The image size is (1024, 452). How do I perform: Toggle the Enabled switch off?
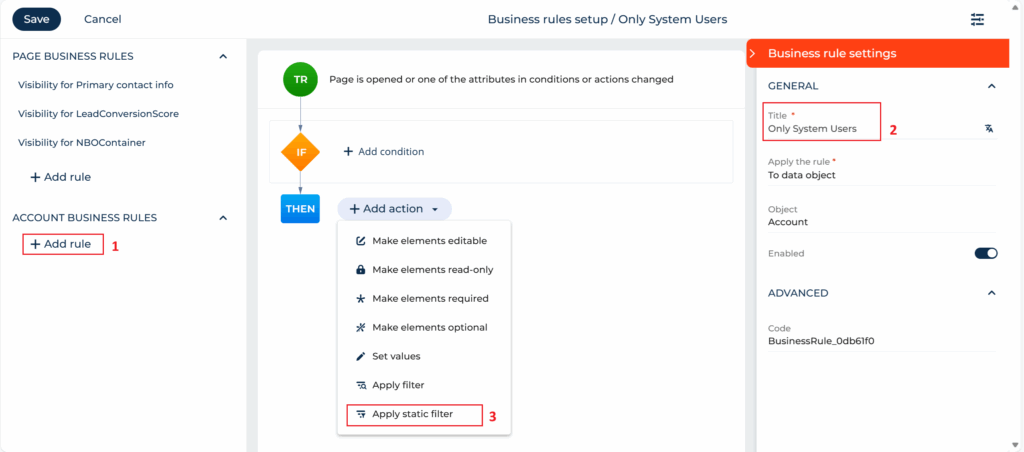[985, 254]
